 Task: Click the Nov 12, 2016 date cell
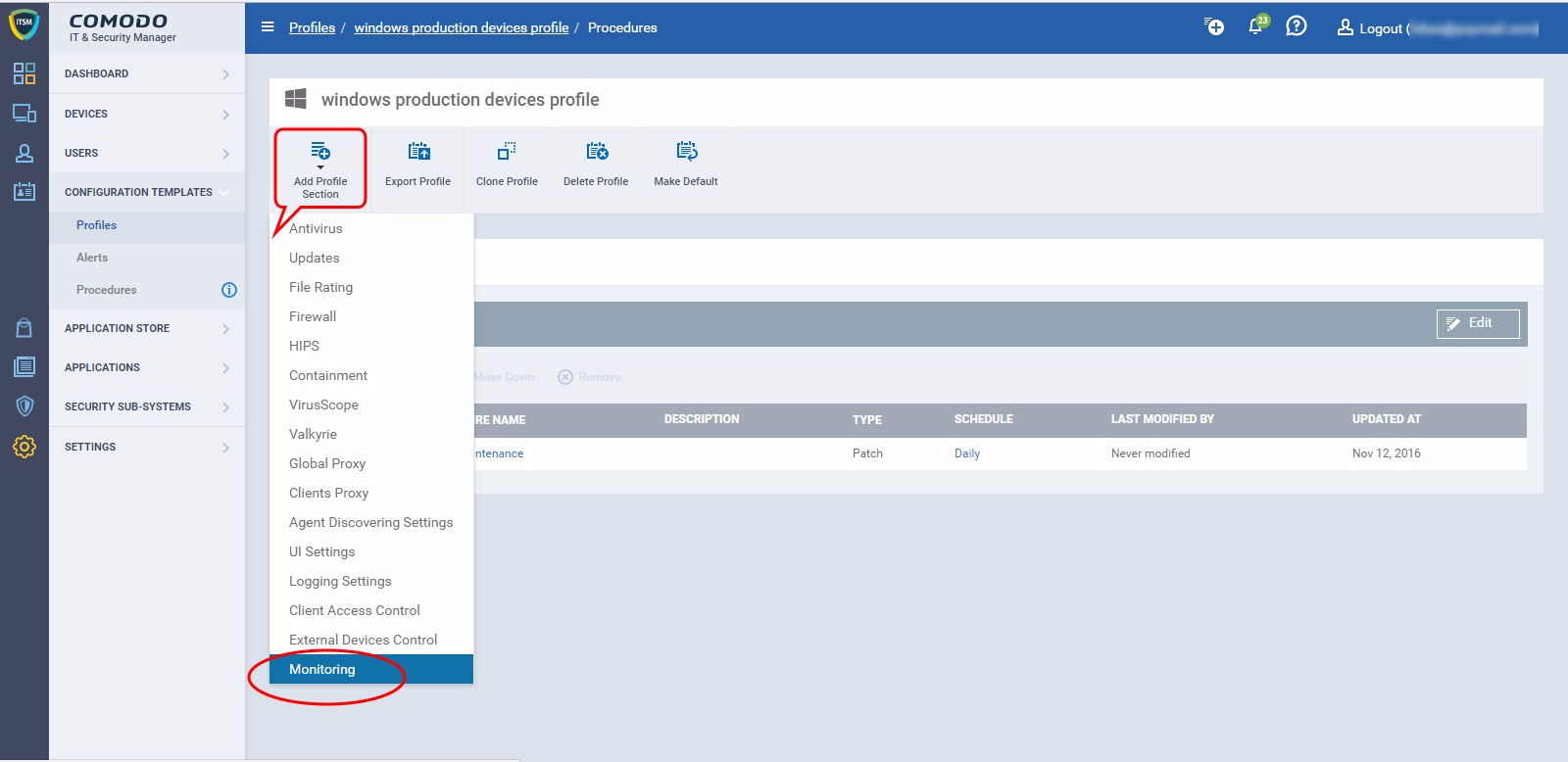[x=1387, y=453]
